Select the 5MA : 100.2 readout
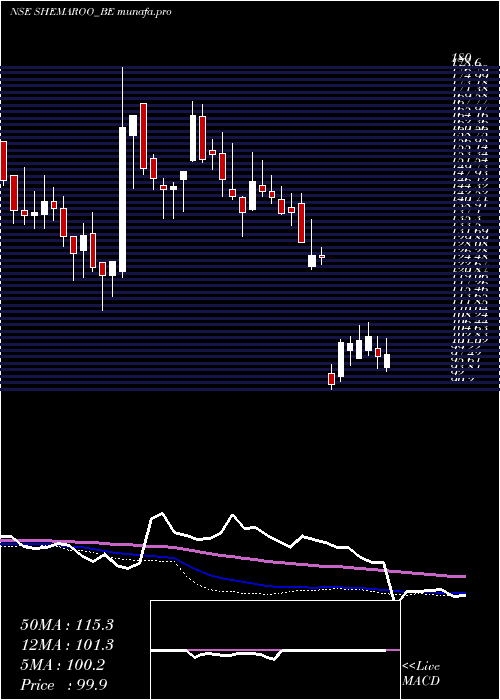500x700 pixels. (x=62, y=665)
